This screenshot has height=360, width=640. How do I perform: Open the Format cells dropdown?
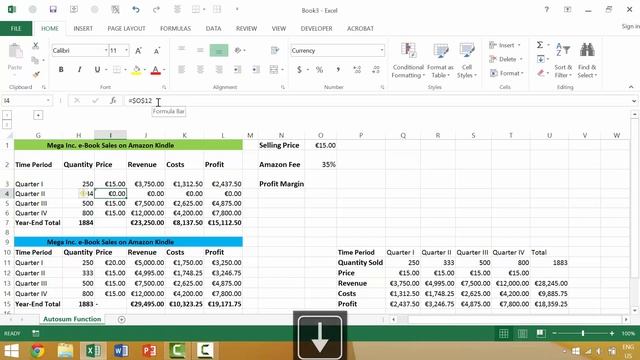[521, 73]
